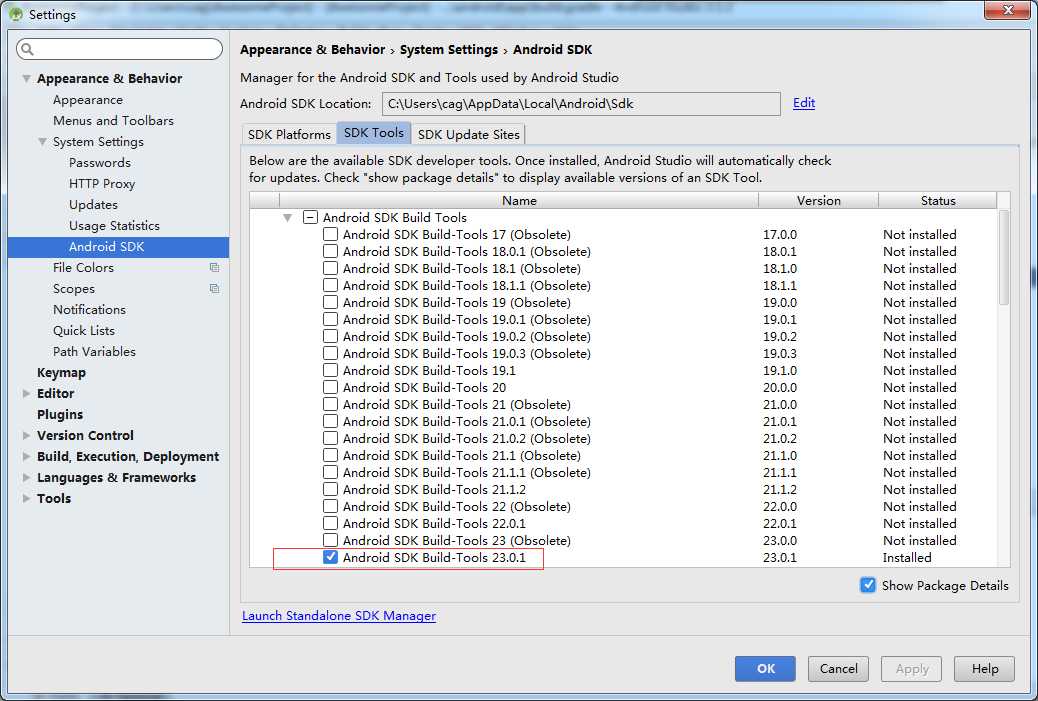Collapse System Settings tree node
This screenshot has width=1038, height=701.
[42, 142]
